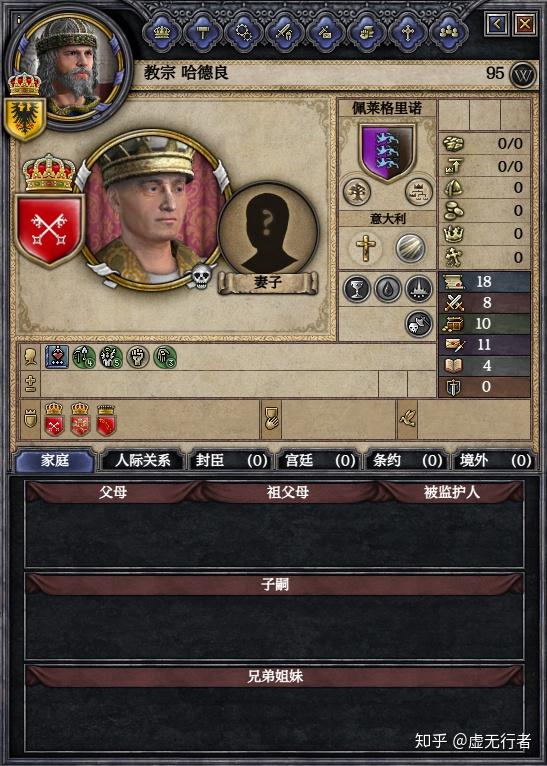Image resolution: width=547 pixels, height=766 pixels.
Task: Open the dynasty tree icon
Action: (x=357, y=192)
